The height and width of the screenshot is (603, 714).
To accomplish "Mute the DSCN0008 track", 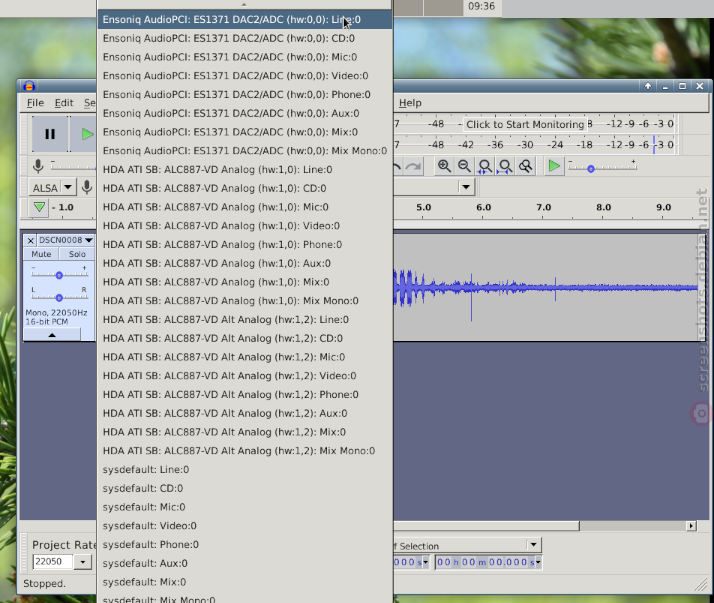I will [x=41, y=254].
